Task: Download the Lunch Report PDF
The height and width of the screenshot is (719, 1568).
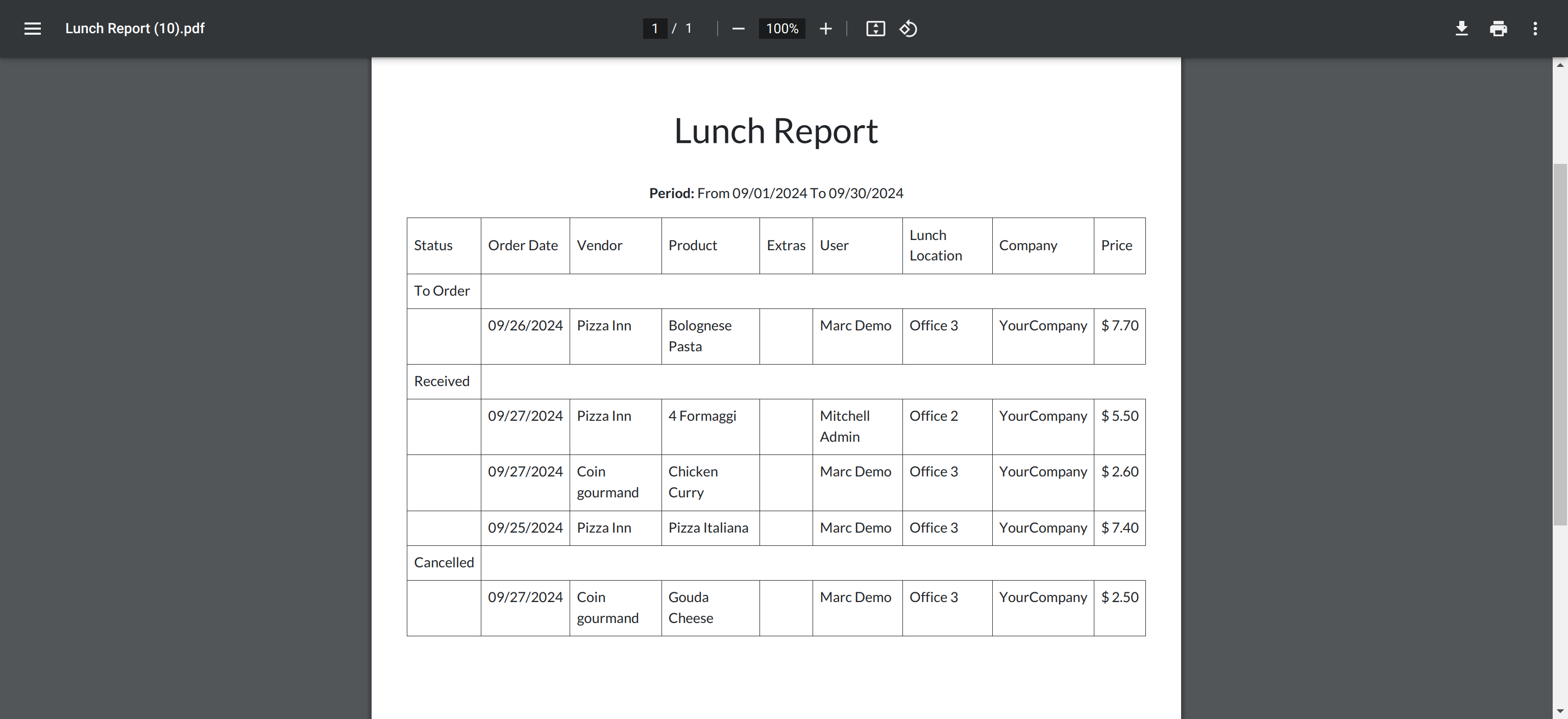Action: click(1461, 29)
